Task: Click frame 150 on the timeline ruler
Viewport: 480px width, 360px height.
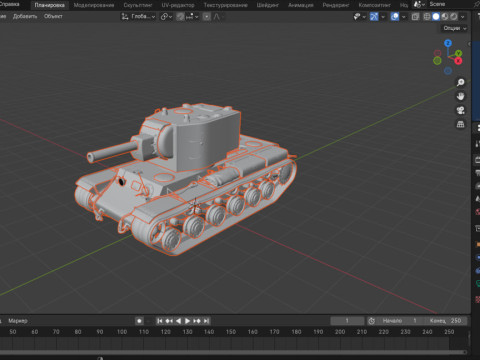Action: tap(231, 332)
